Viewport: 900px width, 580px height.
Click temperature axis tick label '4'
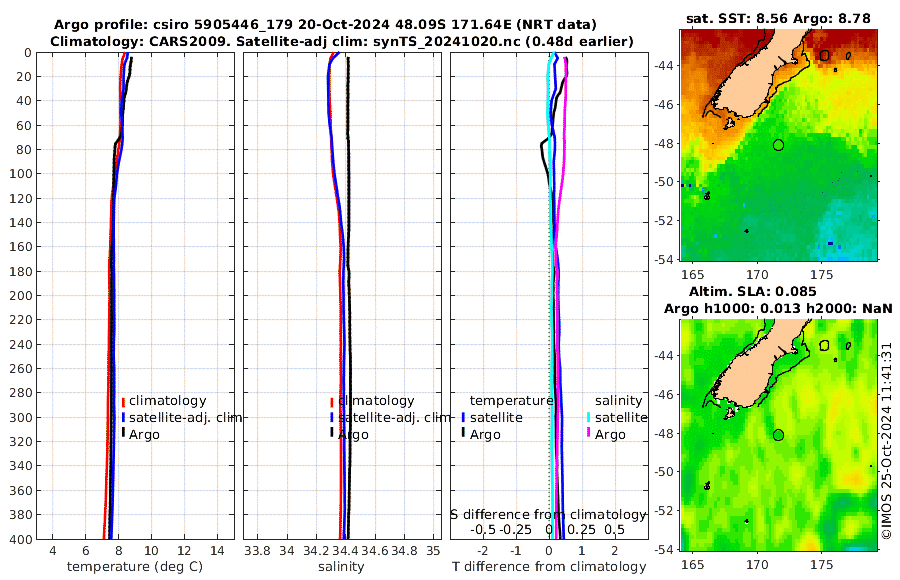(53, 551)
